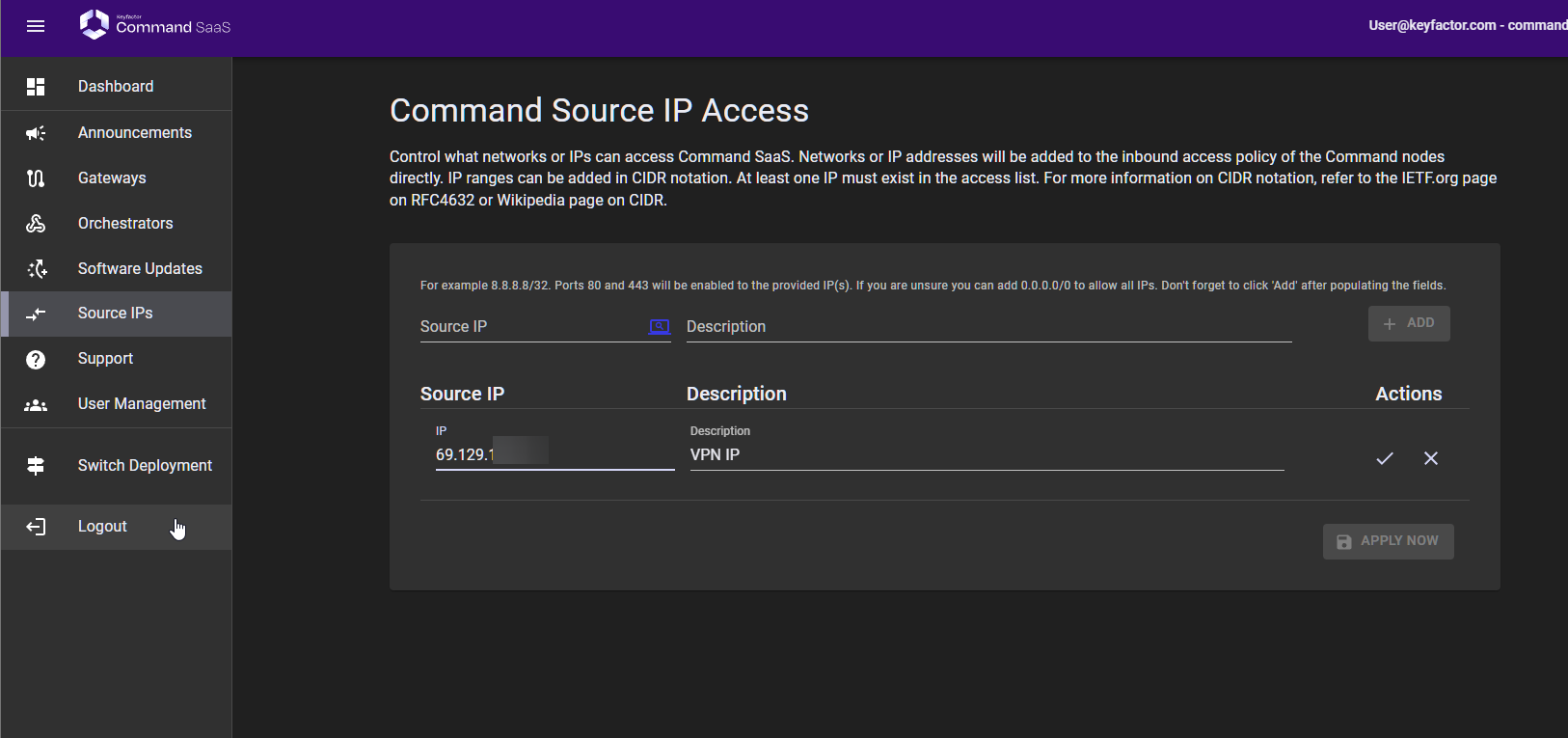Click the Orchestrators sidebar icon
The height and width of the screenshot is (738, 1568).
[36, 224]
